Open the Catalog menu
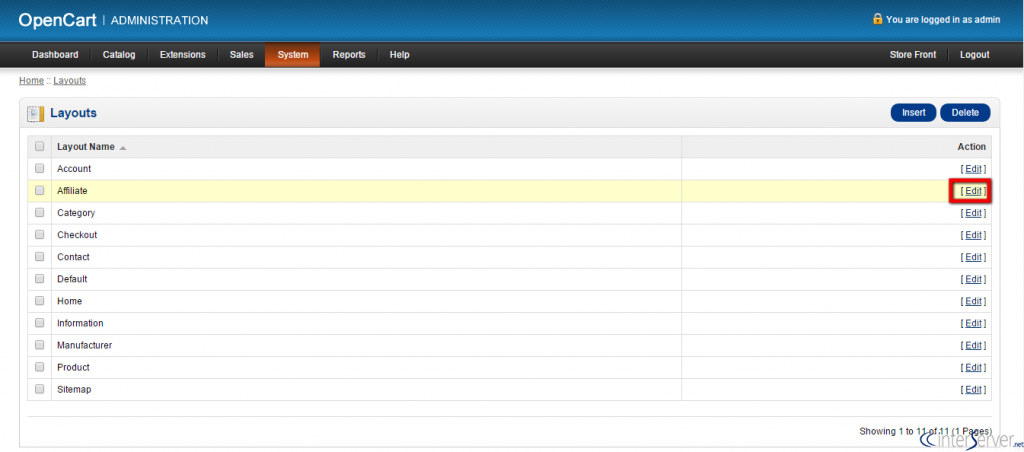This screenshot has width=1024, height=452. tap(119, 55)
